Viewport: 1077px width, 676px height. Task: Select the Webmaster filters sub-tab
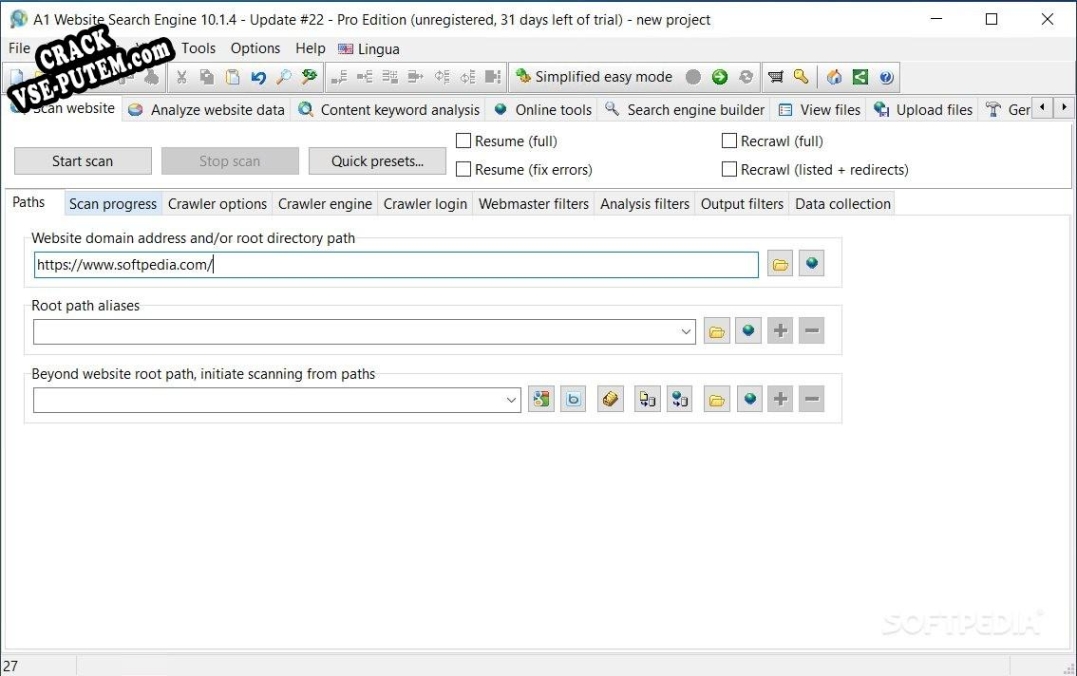[534, 204]
